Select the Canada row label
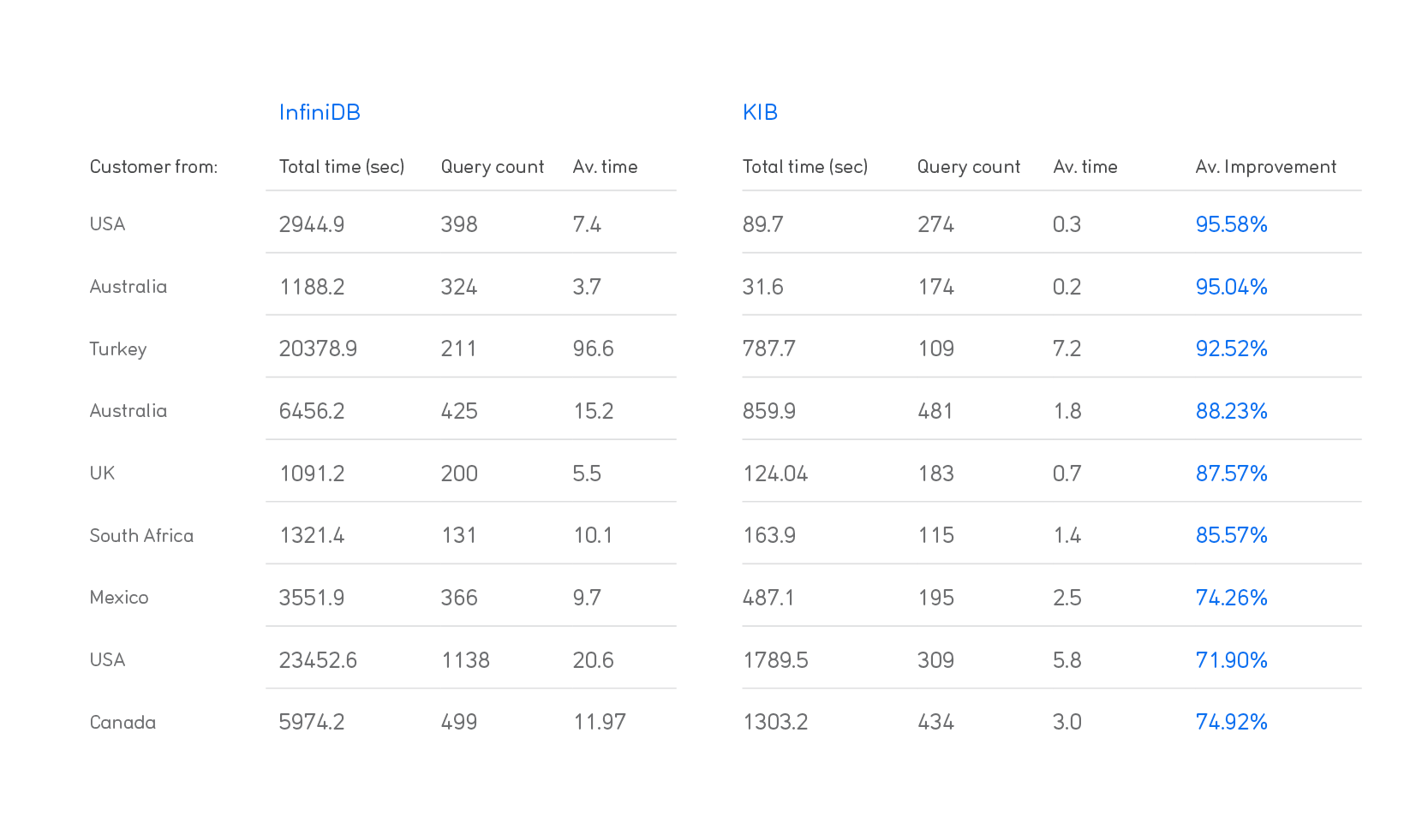The width and height of the screenshot is (1428, 840). [x=122, y=722]
